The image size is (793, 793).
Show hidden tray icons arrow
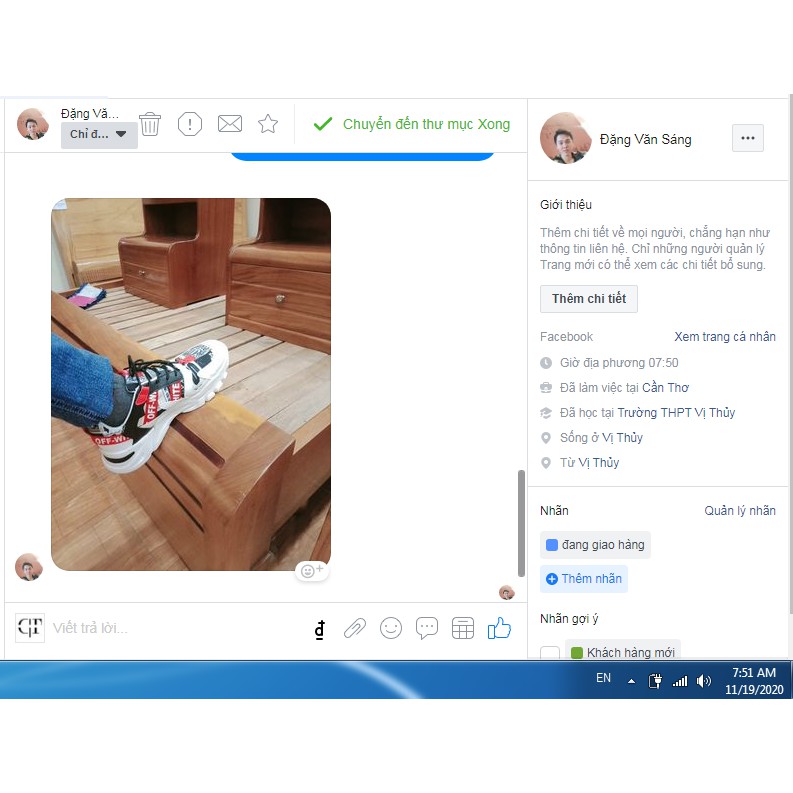coord(631,681)
